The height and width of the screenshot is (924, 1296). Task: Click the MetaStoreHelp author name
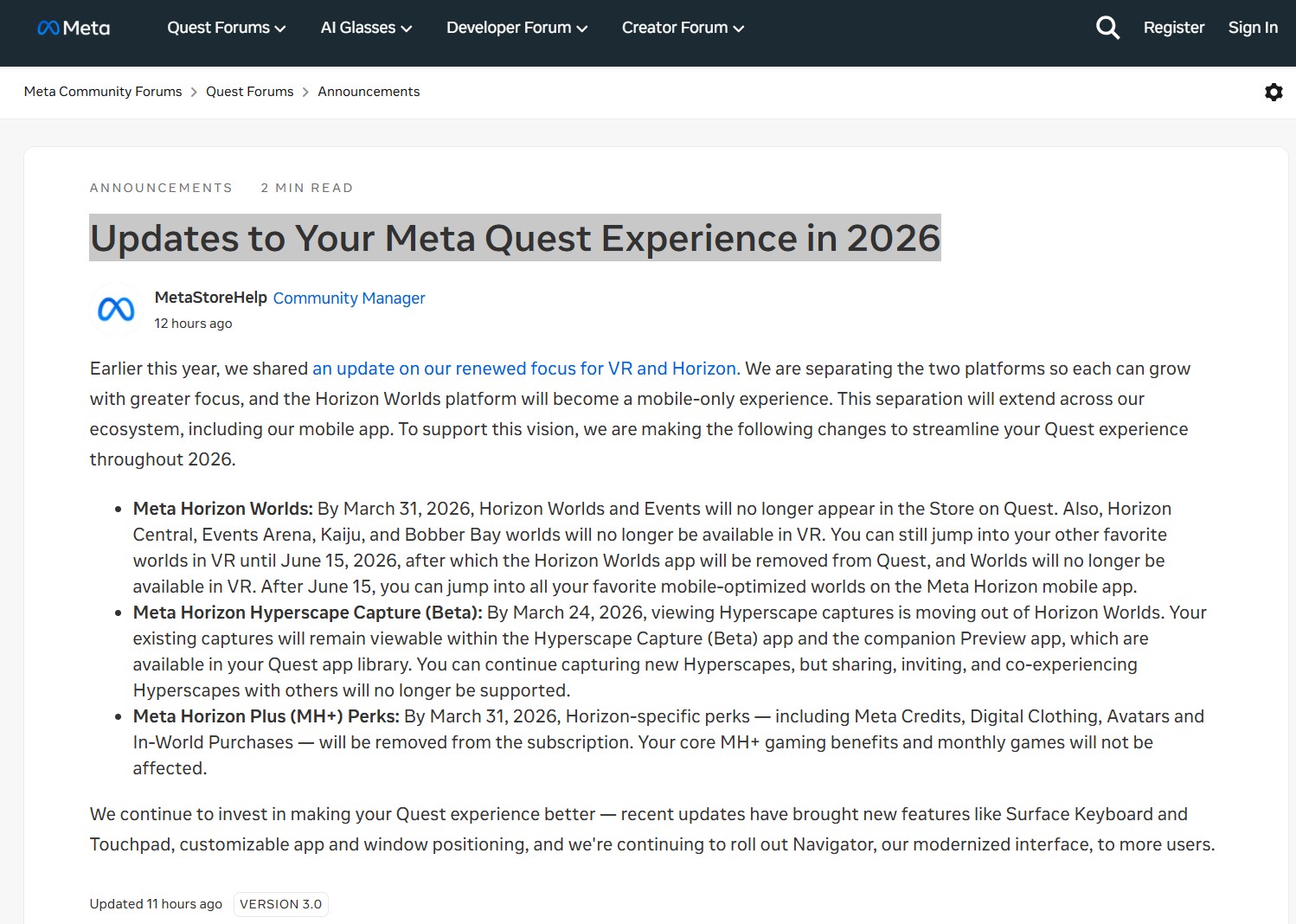[210, 298]
